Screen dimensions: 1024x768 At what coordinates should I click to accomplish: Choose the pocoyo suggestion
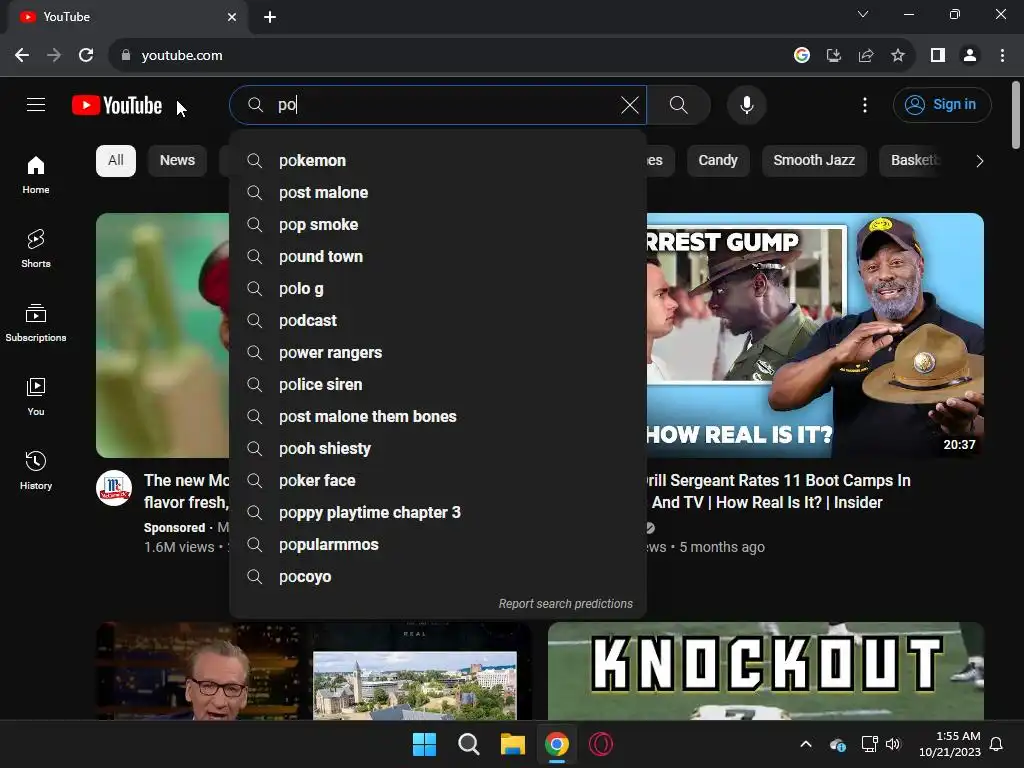point(438,577)
